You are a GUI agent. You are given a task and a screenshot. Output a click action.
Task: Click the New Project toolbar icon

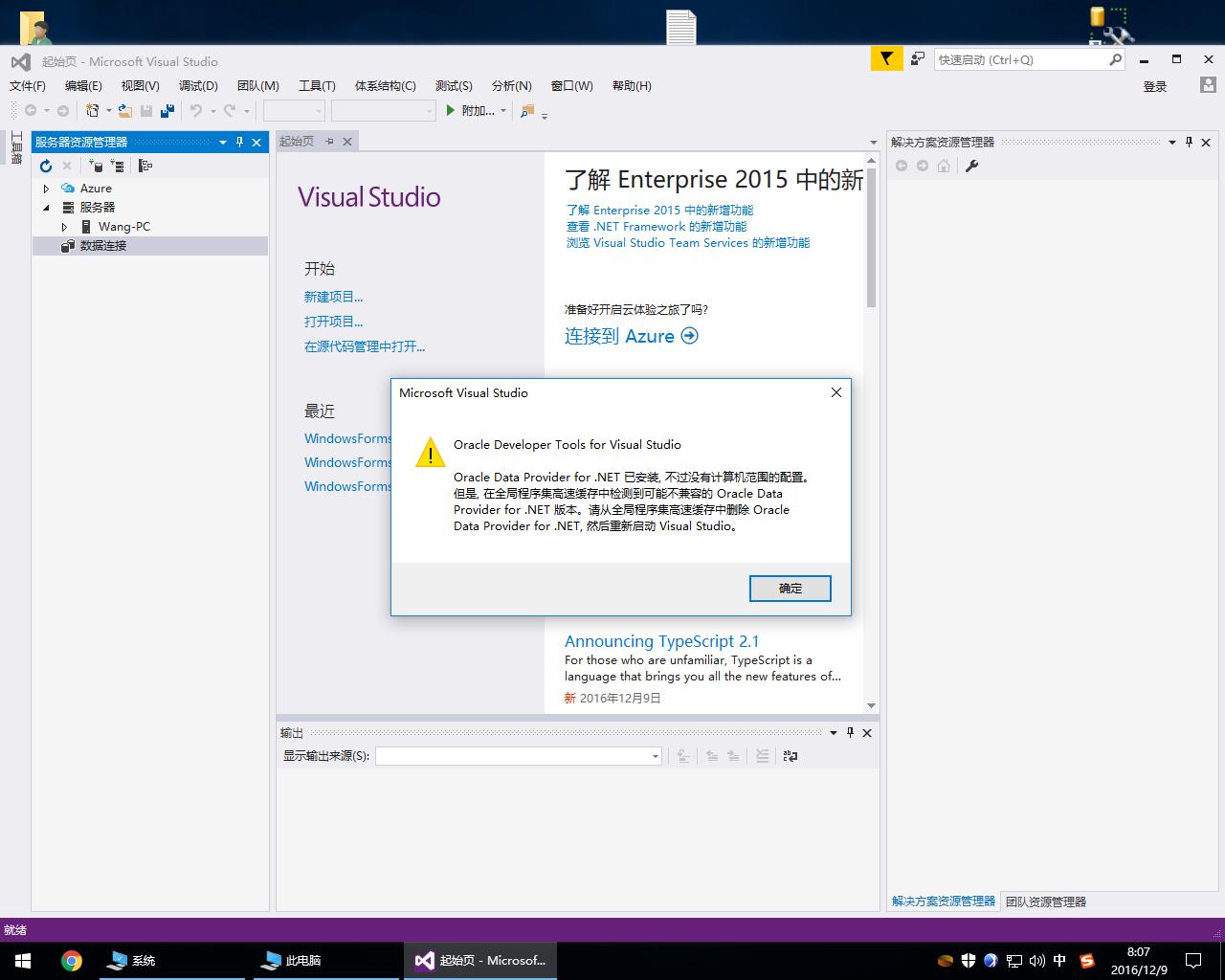point(93,111)
